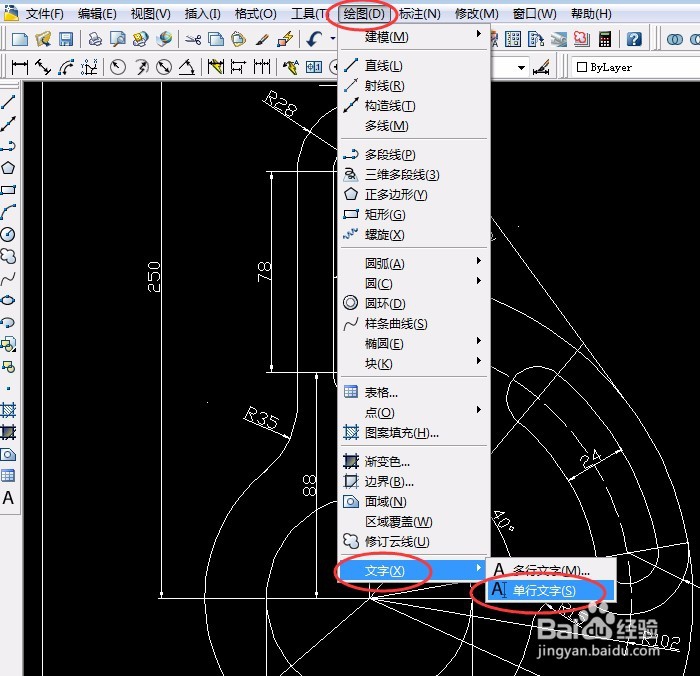Click the Paste clipboard icon
Screen dimensions: 700x676
239,40
